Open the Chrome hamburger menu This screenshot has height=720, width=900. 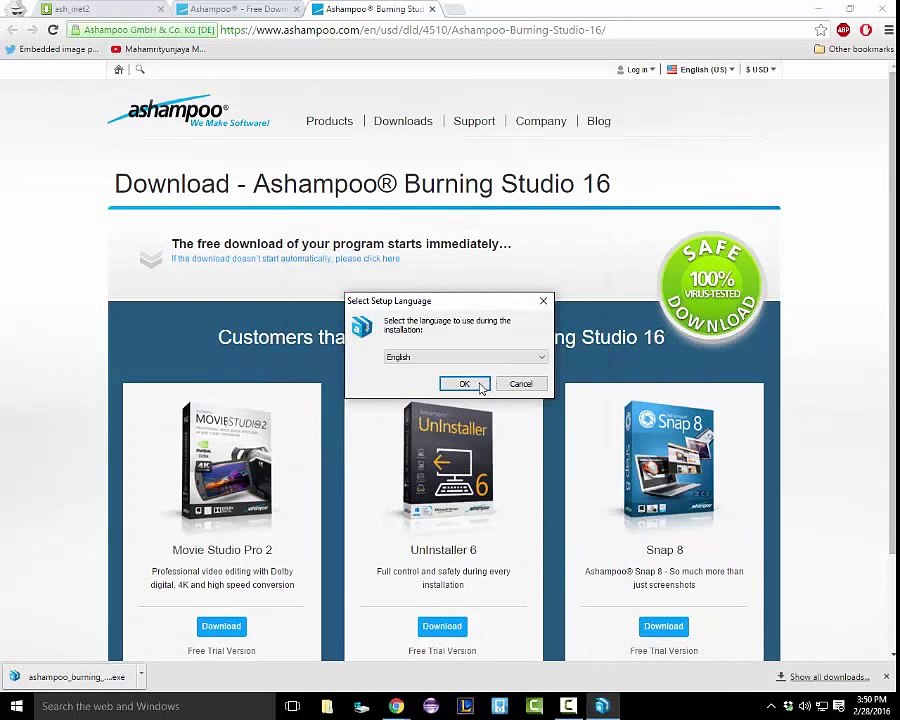889,30
